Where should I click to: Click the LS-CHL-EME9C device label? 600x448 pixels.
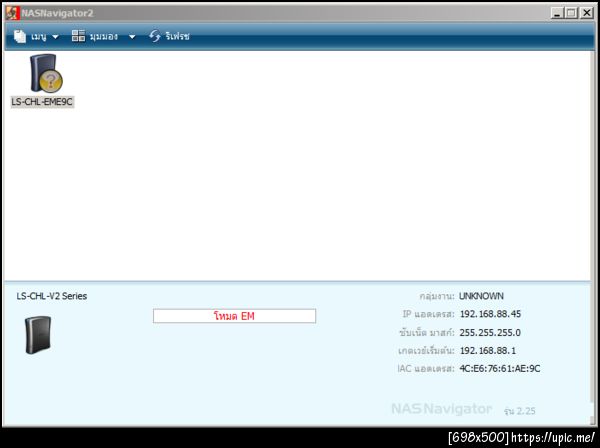point(42,102)
